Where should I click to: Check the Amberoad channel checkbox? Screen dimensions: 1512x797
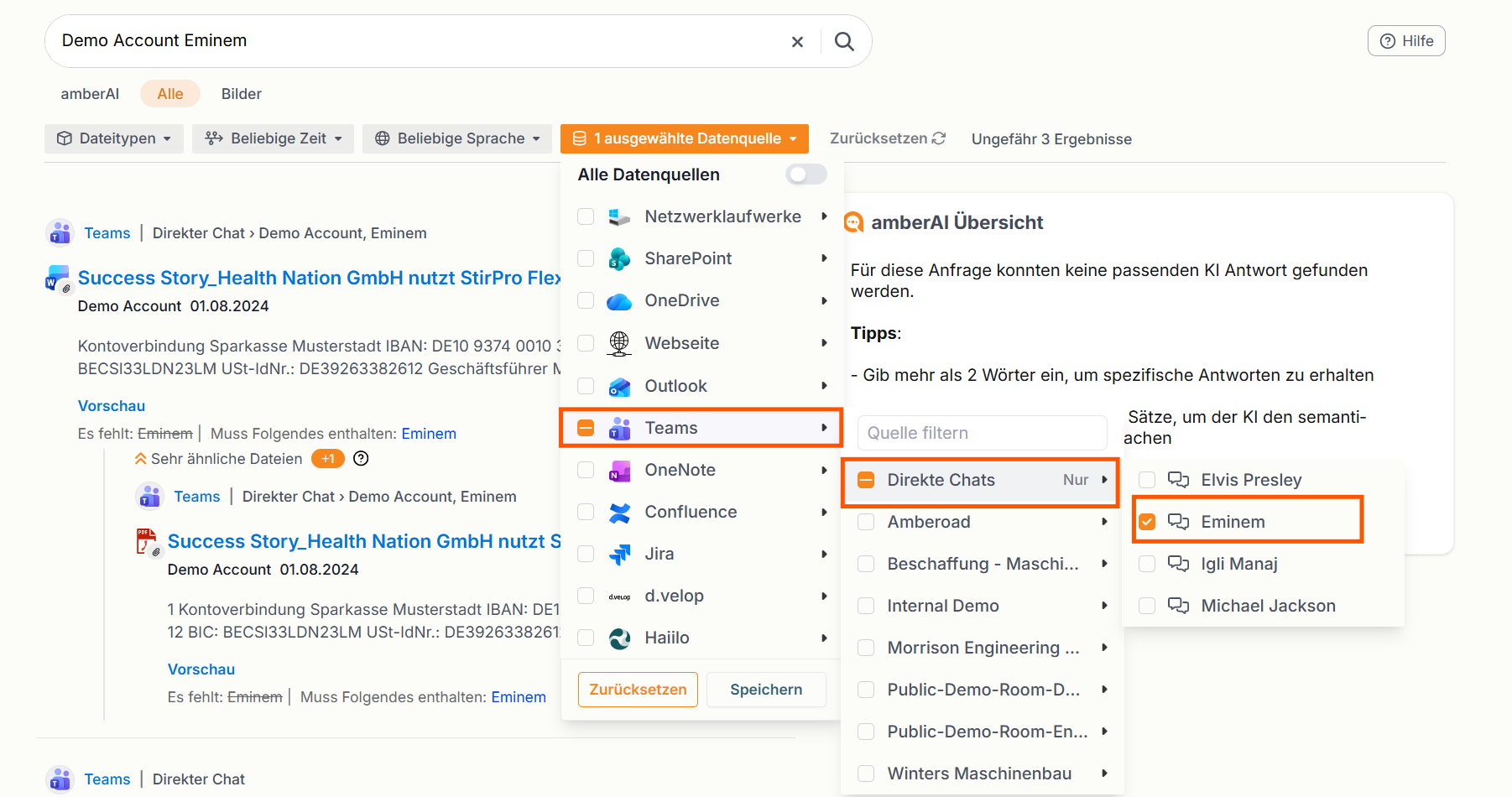coord(866,522)
